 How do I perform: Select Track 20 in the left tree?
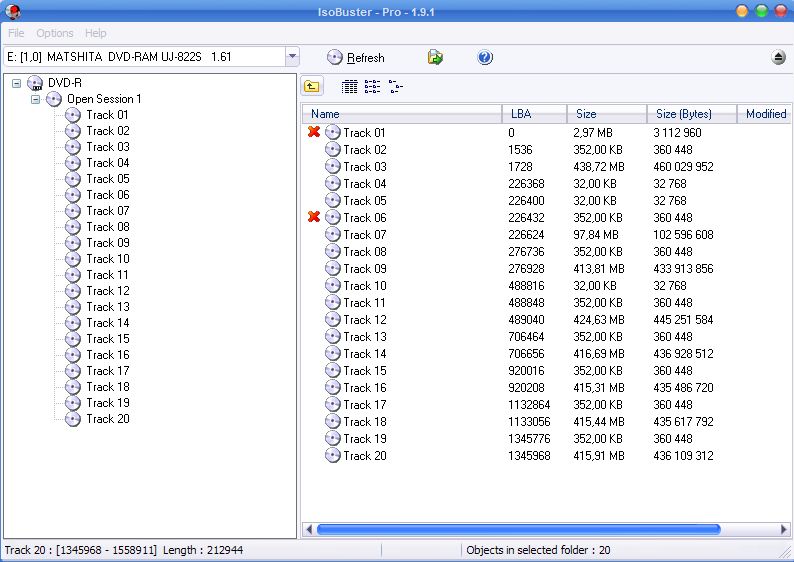click(x=108, y=419)
